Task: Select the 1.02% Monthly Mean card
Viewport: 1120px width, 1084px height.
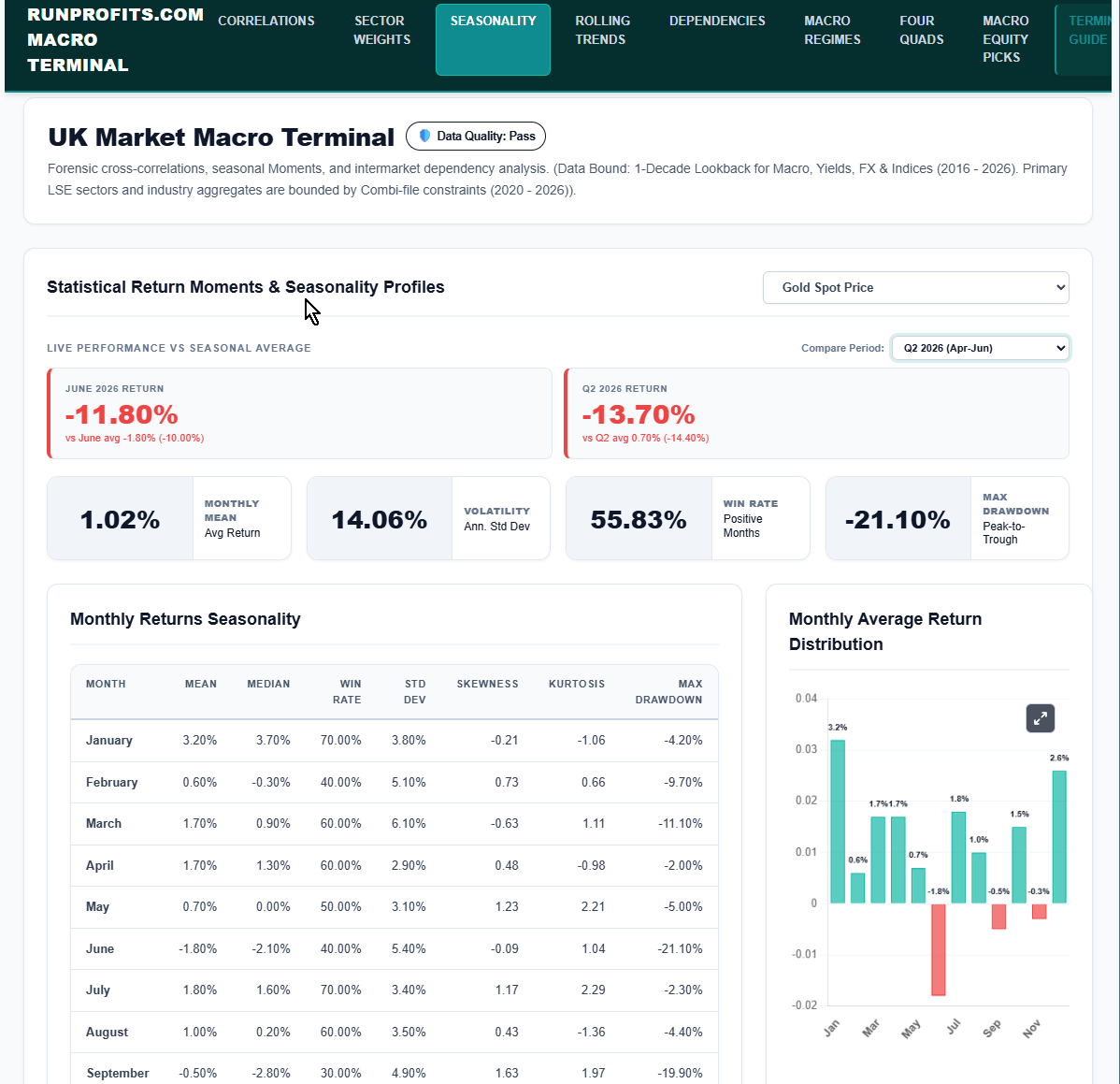Action: [168, 518]
